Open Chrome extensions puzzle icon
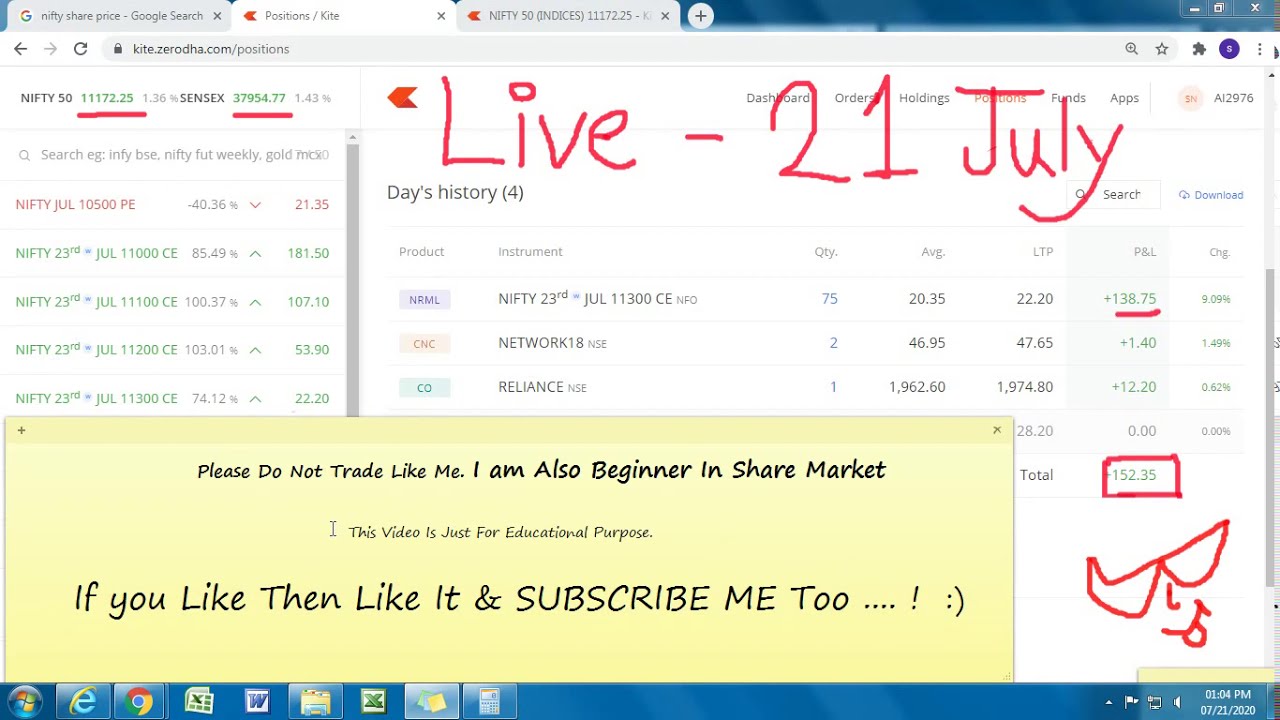This screenshot has height=720, width=1280. click(1199, 49)
